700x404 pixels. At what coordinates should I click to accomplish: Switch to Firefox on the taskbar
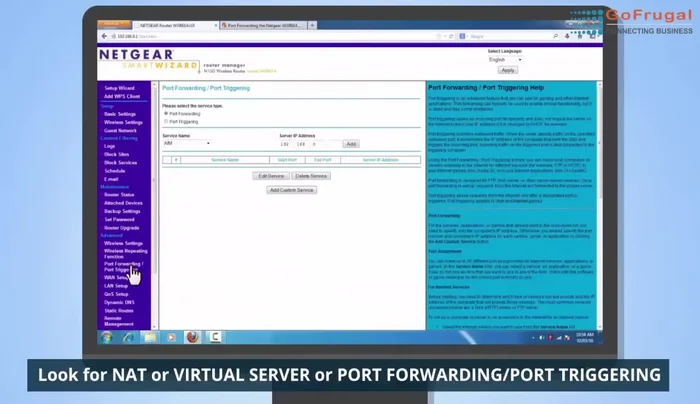[192, 337]
